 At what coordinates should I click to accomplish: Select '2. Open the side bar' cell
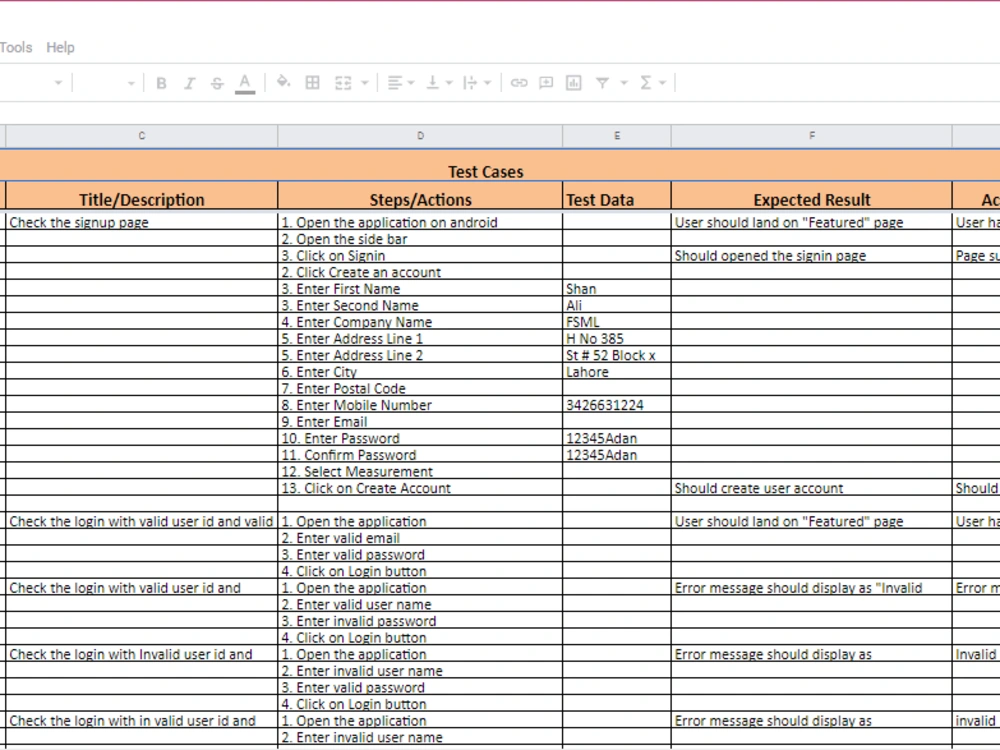click(x=420, y=239)
